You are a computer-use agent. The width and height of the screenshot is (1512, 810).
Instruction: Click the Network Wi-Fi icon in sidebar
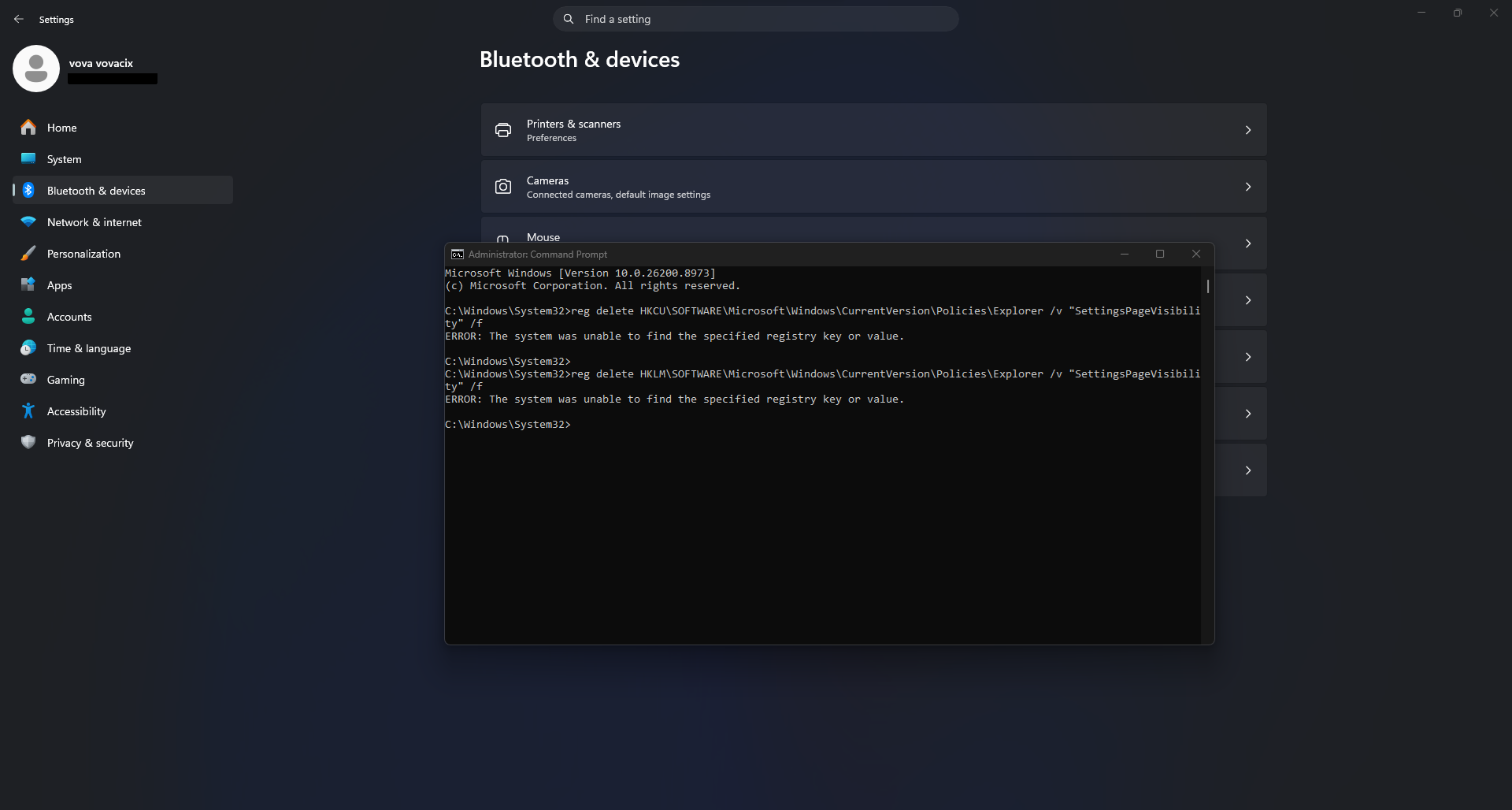(28, 221)
